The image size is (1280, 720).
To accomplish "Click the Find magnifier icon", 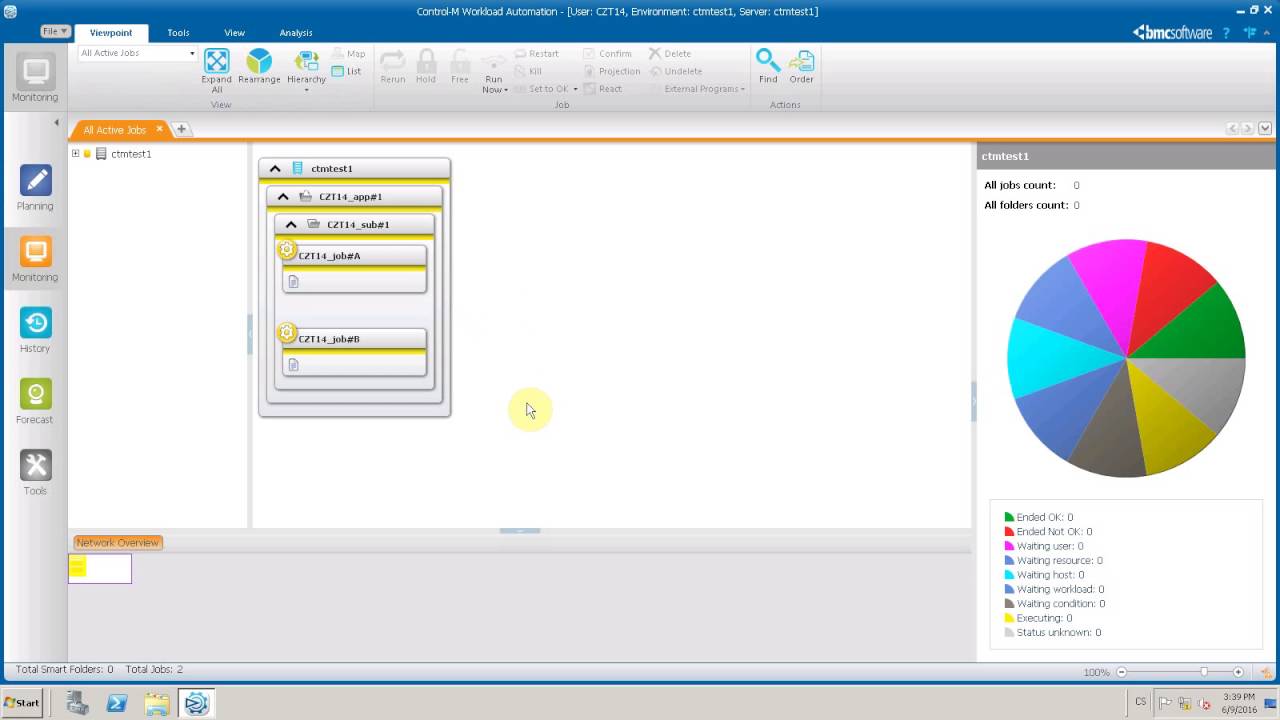I will (x=768, y=61).
